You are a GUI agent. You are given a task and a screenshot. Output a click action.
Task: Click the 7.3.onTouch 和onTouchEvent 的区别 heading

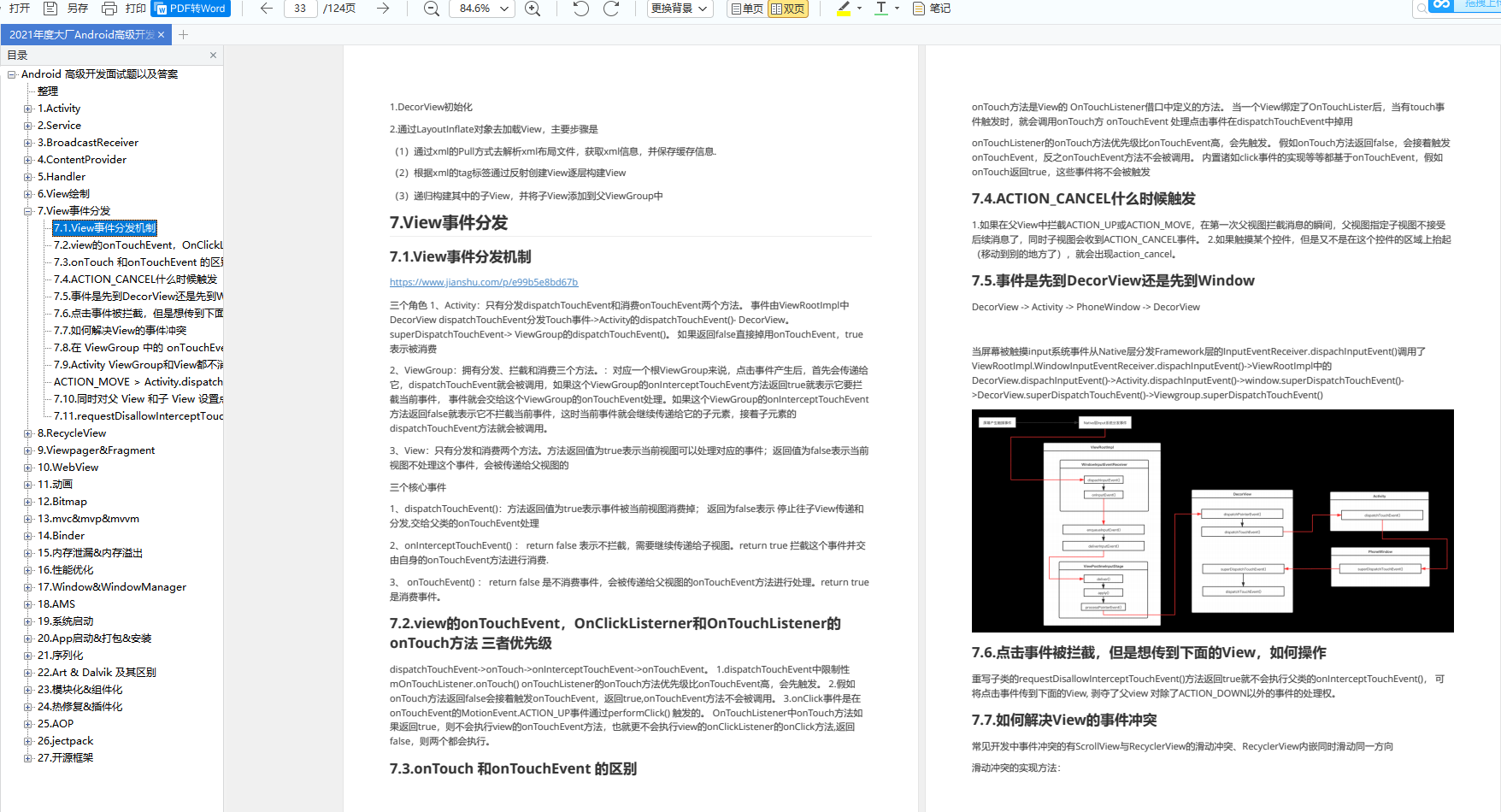[513, 768]
